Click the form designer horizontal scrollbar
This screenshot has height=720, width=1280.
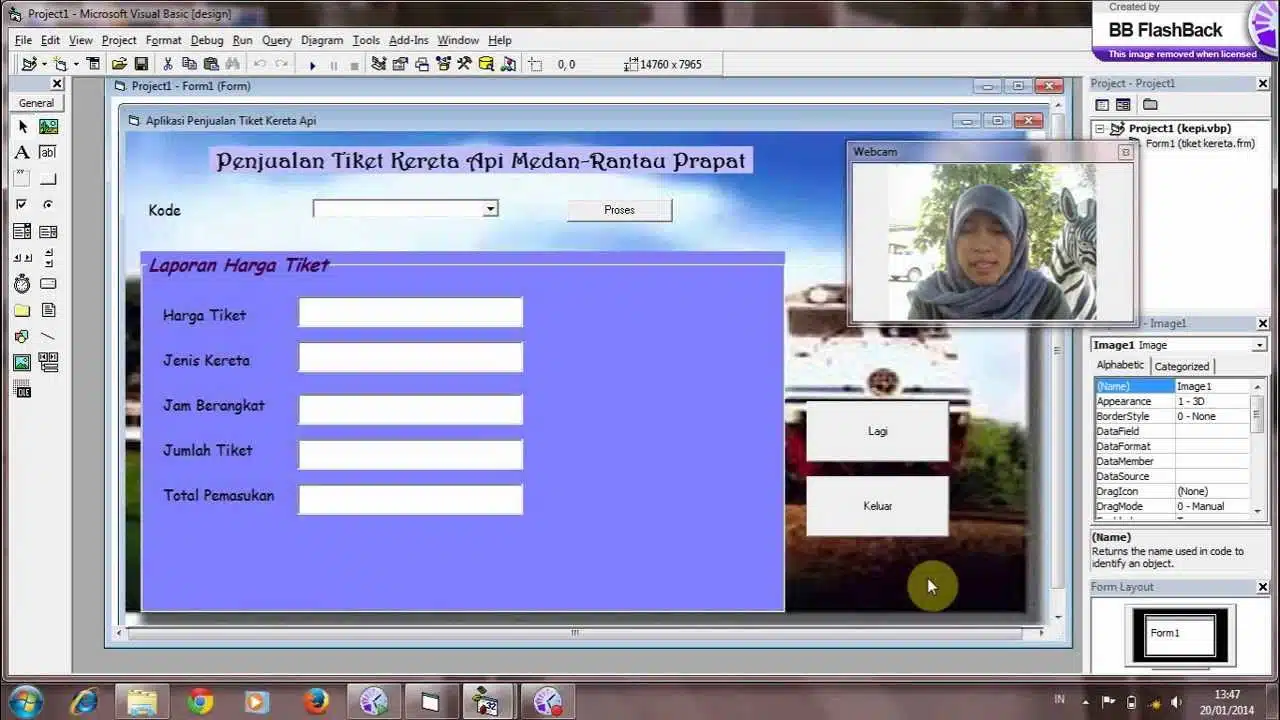574,633
